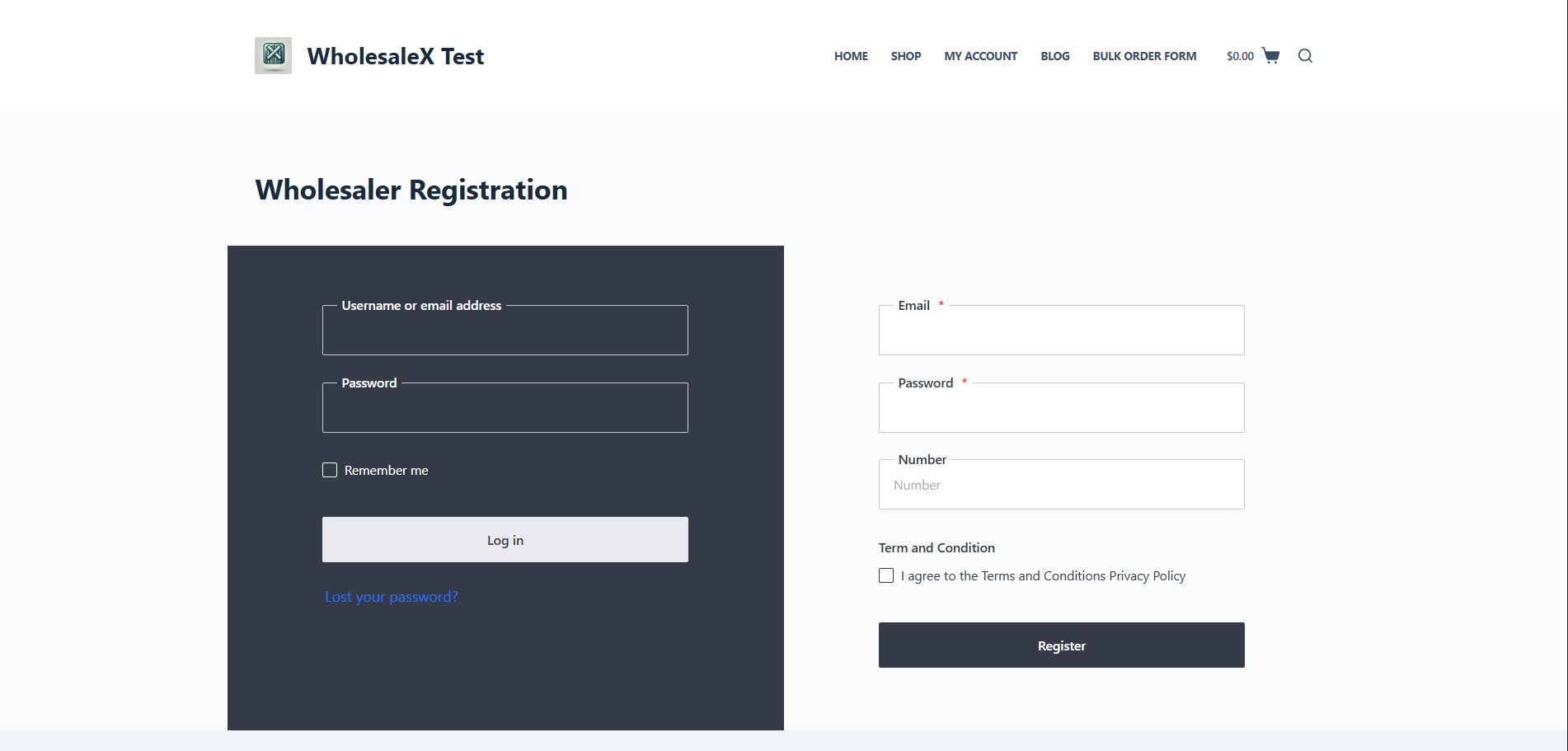Viewport: 1568px width, 751px height.
Task: Open the Blog menu link
Action: pyautogui.click(x=1054, y=56)
